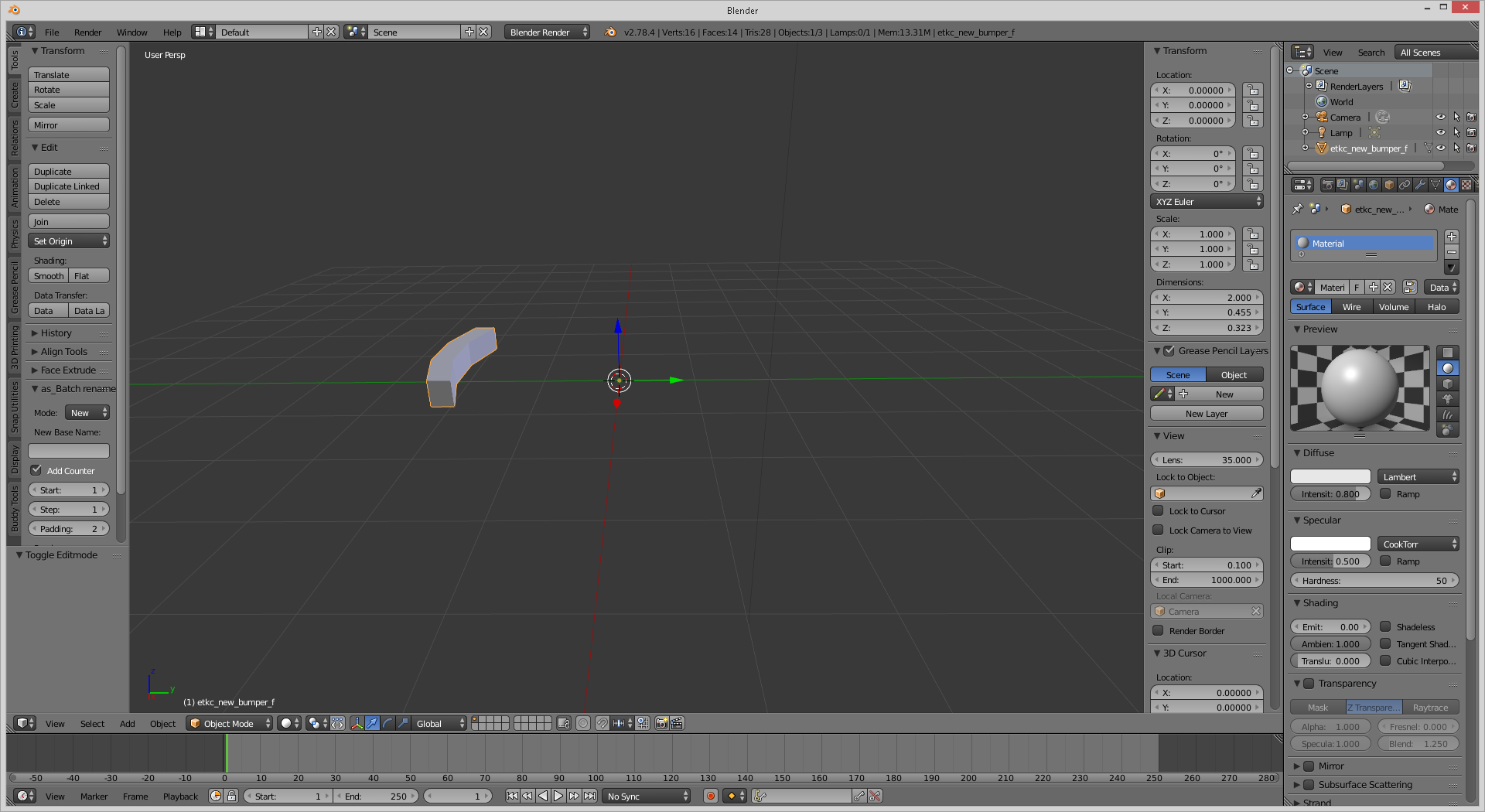Open the Window menu

pos(131,32)
